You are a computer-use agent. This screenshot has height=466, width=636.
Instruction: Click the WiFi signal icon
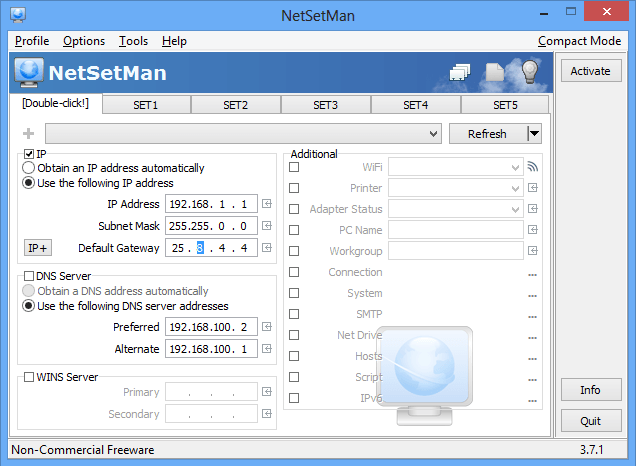pos(533,166)
